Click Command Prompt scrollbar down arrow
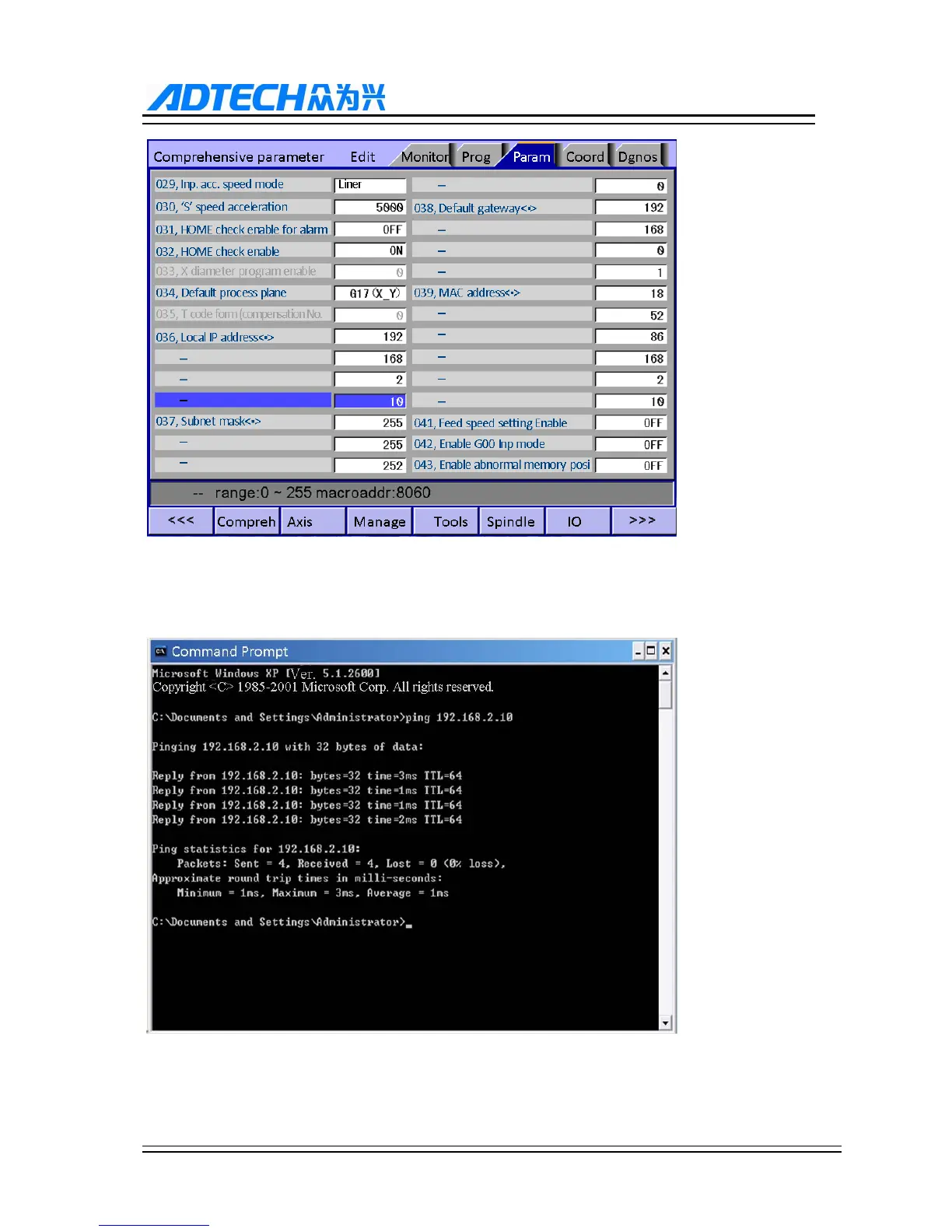This screenshot has width=952, height=1232. [665, 1022]
